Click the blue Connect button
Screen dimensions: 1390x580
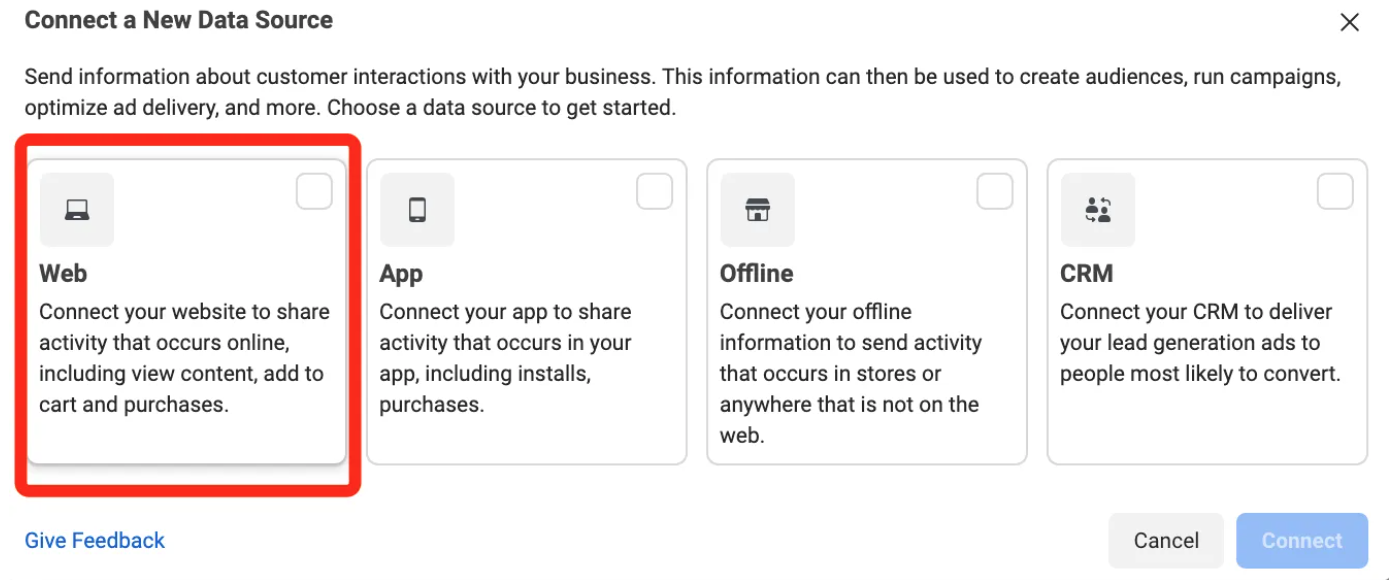click(1301, 541)
